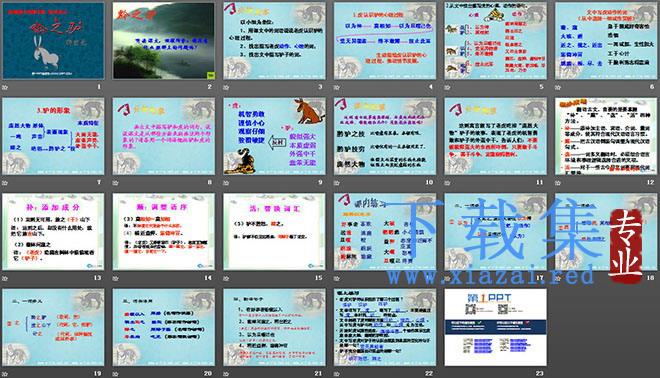Click the transition star icon under slide 22
This screenshot has height=378, width=660.
(x=337, y=374)
